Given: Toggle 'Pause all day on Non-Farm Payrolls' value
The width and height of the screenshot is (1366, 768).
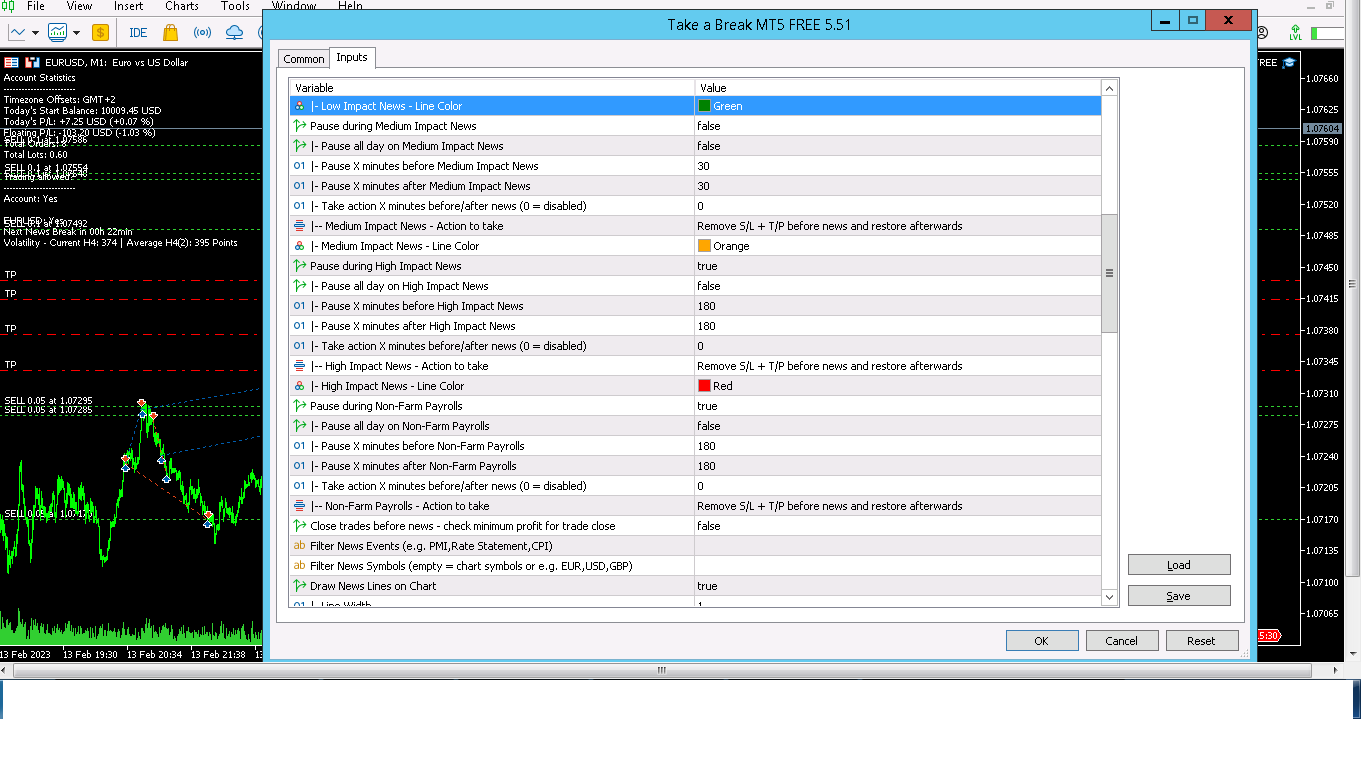Looking at the screenshot, I should coord(898,426).
